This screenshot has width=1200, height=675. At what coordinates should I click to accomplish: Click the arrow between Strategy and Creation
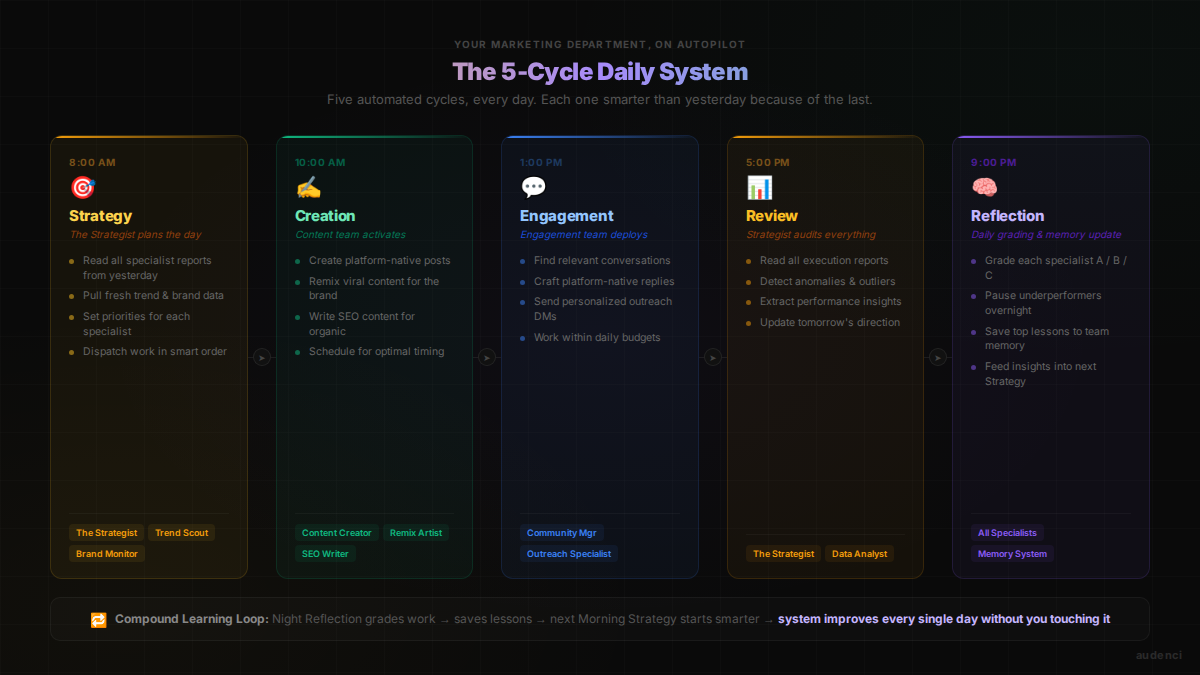[x=262, y=357]
